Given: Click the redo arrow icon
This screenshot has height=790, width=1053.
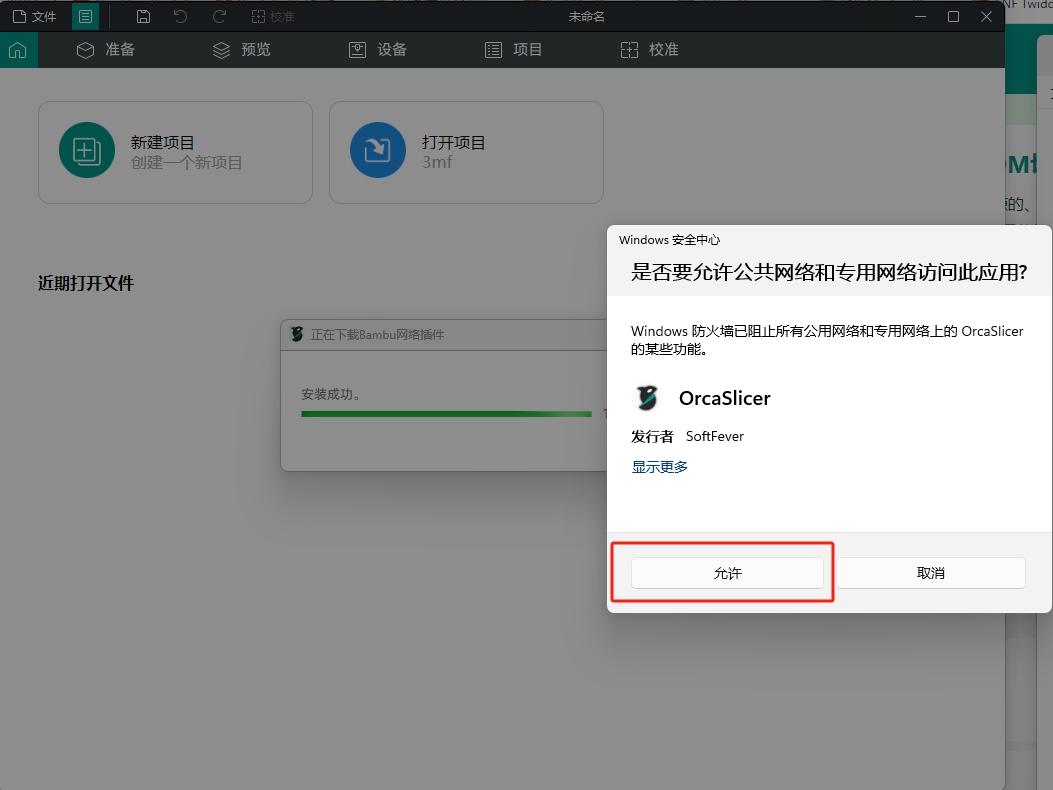Looking at the screenshot, I should pos(219,16).
